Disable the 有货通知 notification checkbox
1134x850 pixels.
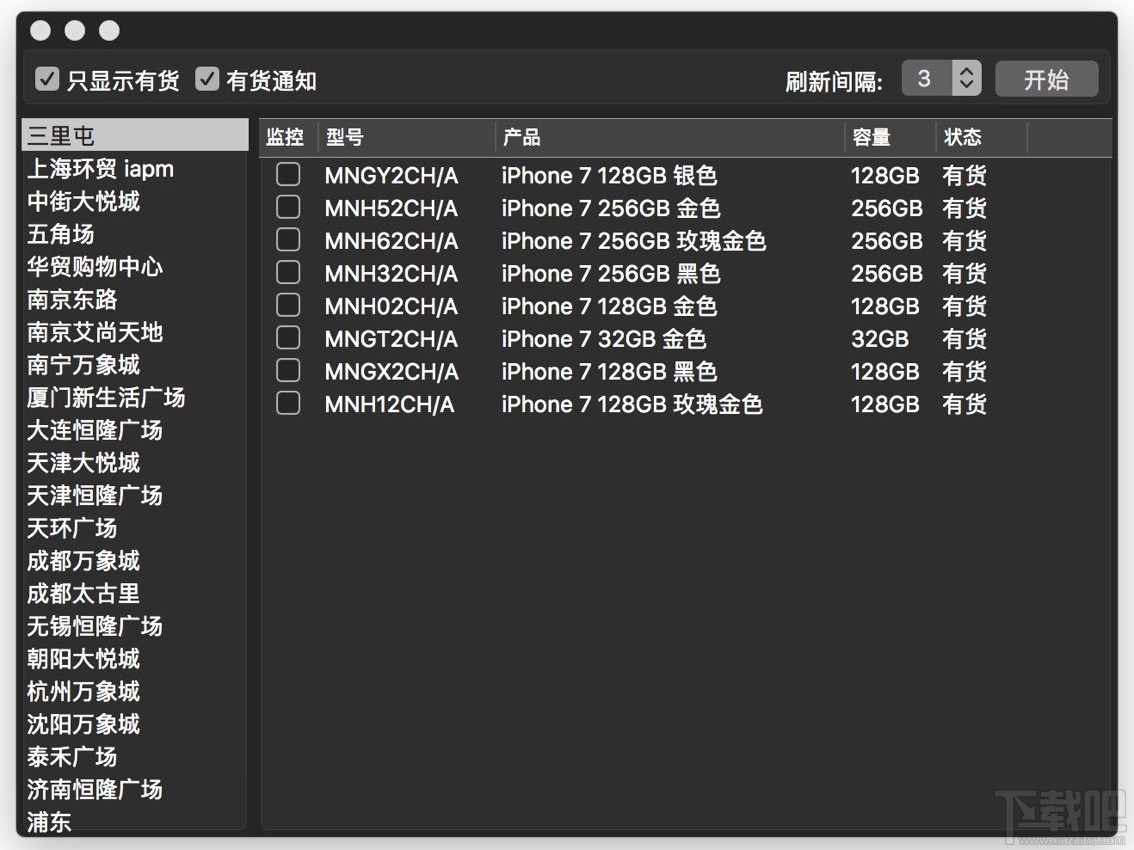coord(207,78)
